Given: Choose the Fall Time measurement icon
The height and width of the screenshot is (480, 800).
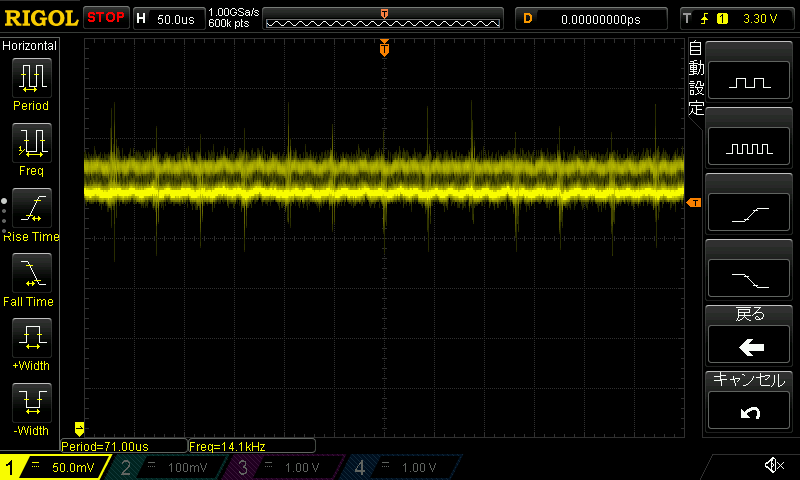Looking at the screenshot, I should tap(32, 272).
